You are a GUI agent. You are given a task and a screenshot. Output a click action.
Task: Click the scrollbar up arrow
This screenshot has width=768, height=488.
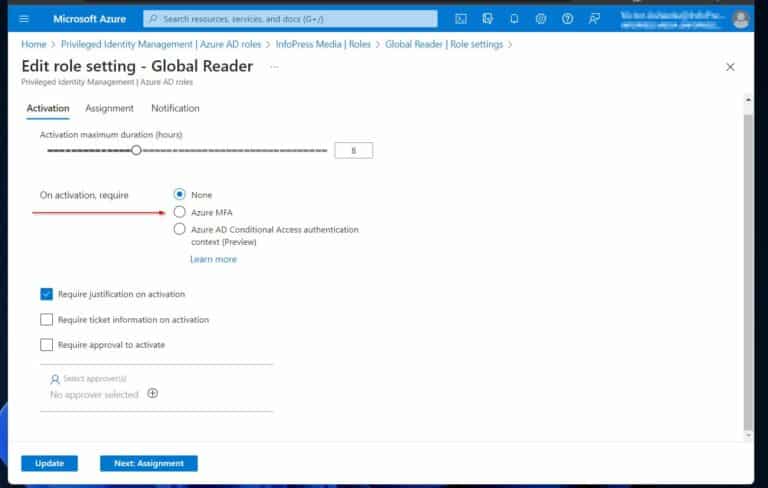click(x=748, y=100)
